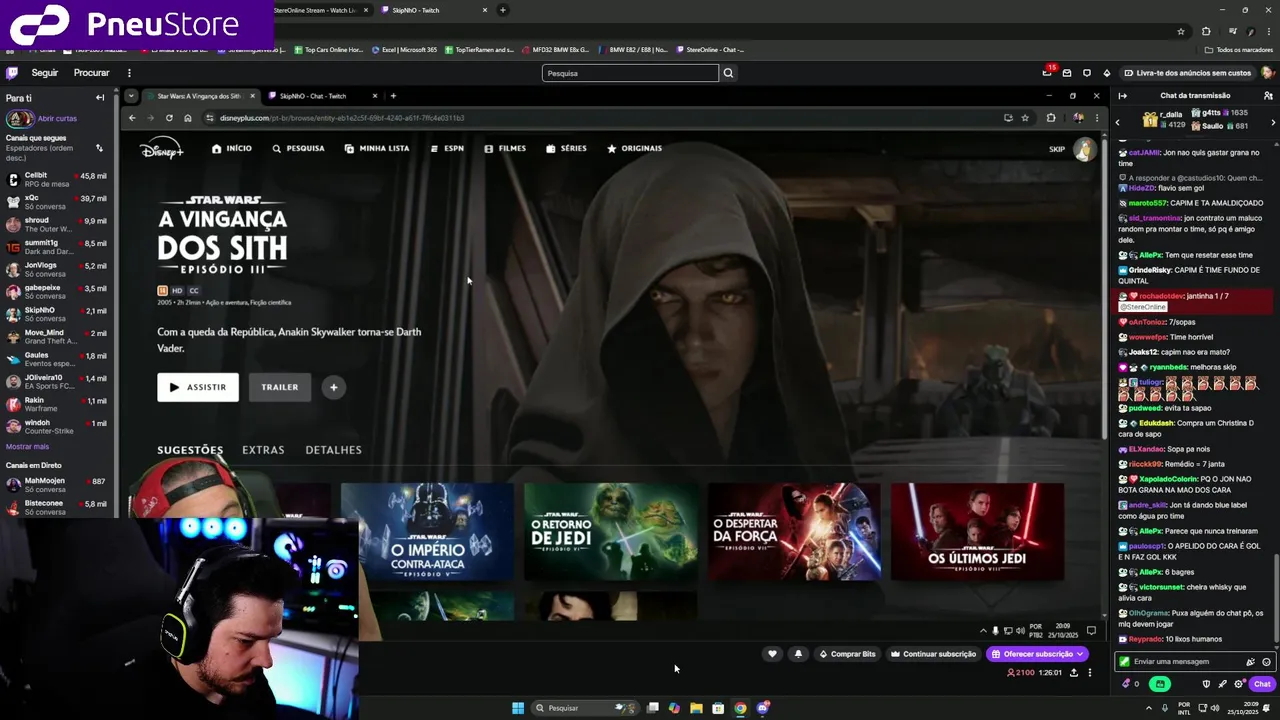Open Disney+ FILMES menu item
Screen dimensions: 1280x720
click(505, 148)
